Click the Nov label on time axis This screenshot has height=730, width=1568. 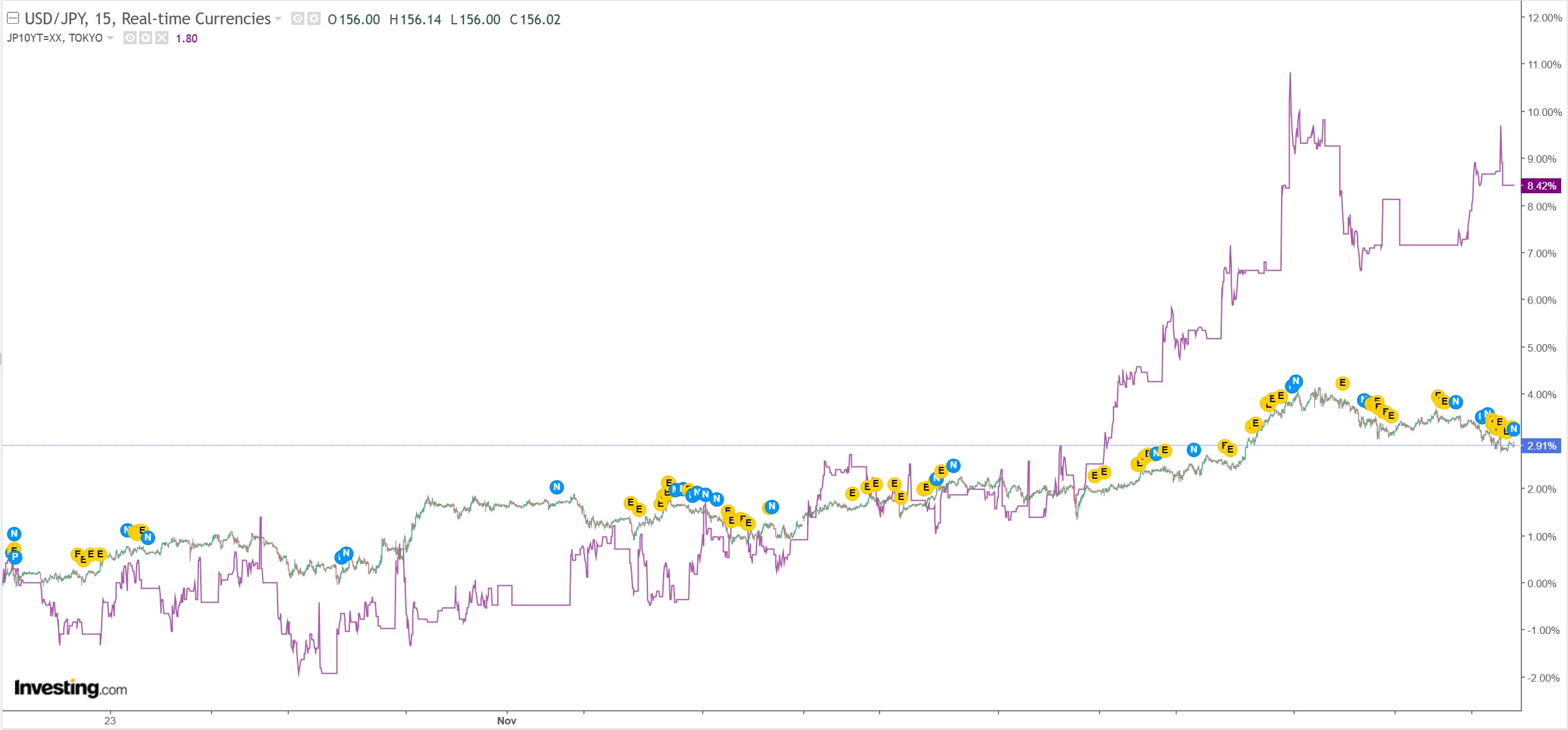coord(506,721)
